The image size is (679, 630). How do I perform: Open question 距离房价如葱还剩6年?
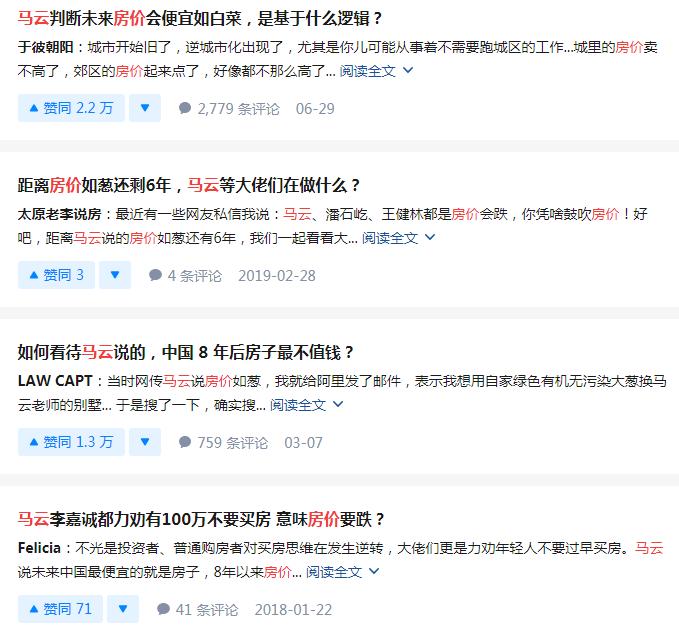click(x=189, y=185)
